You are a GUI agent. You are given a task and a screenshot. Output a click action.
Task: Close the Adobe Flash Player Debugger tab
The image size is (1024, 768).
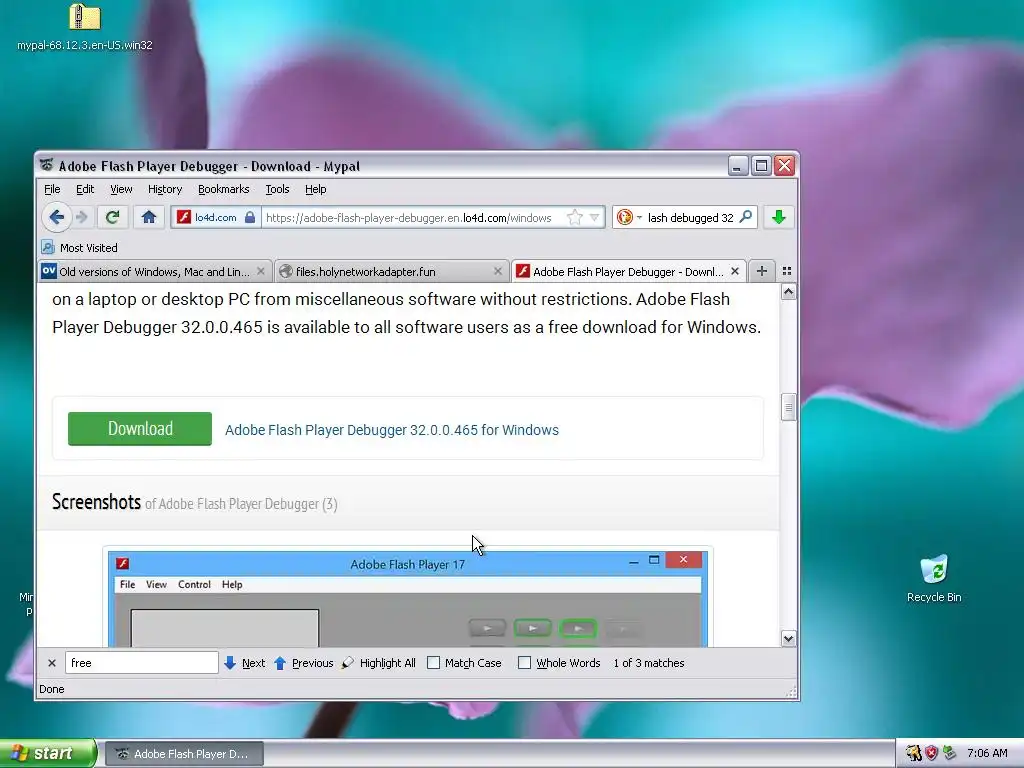(x=735, y=271)
